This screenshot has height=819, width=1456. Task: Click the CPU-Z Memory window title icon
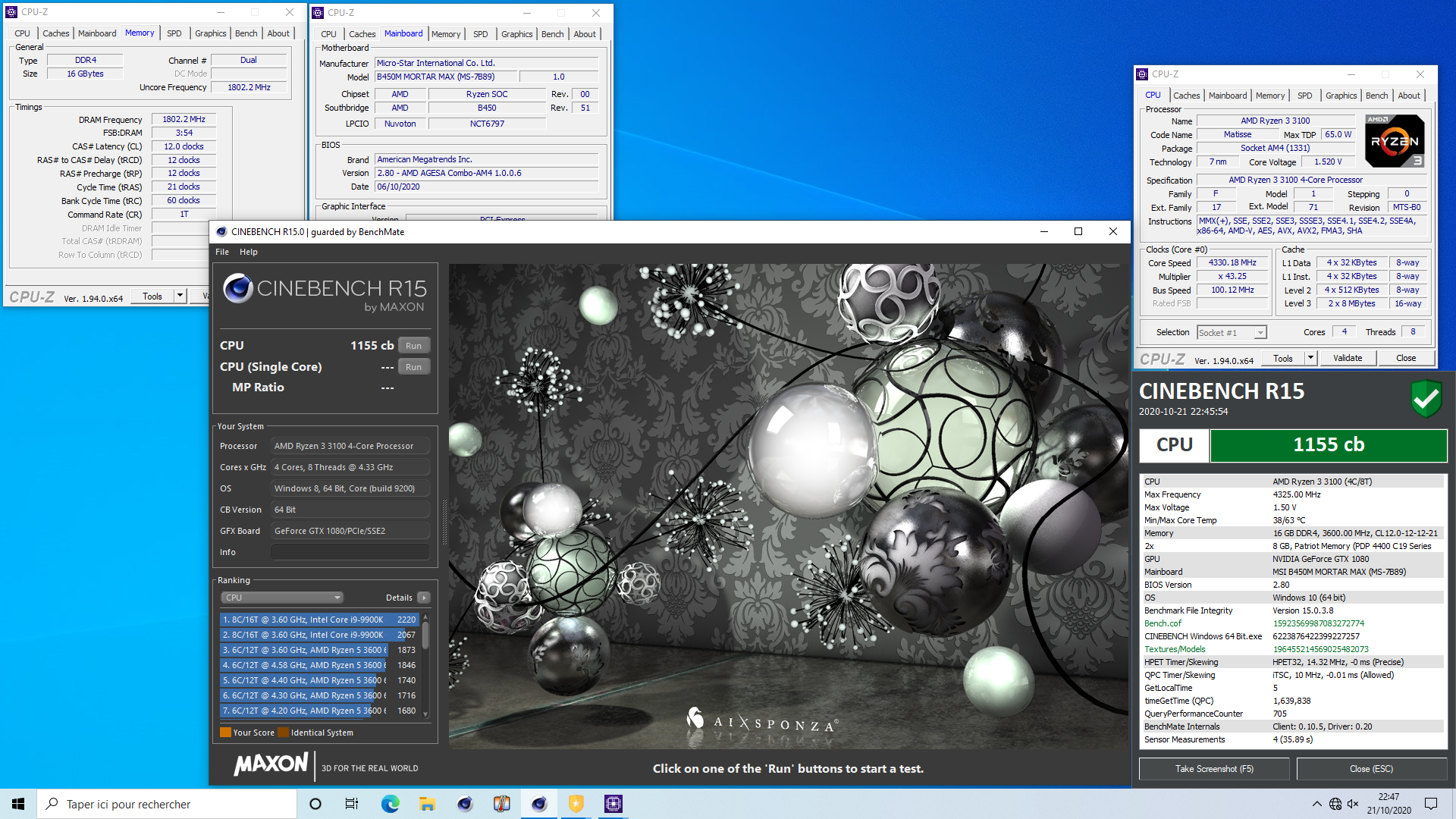tap(11, 12)
